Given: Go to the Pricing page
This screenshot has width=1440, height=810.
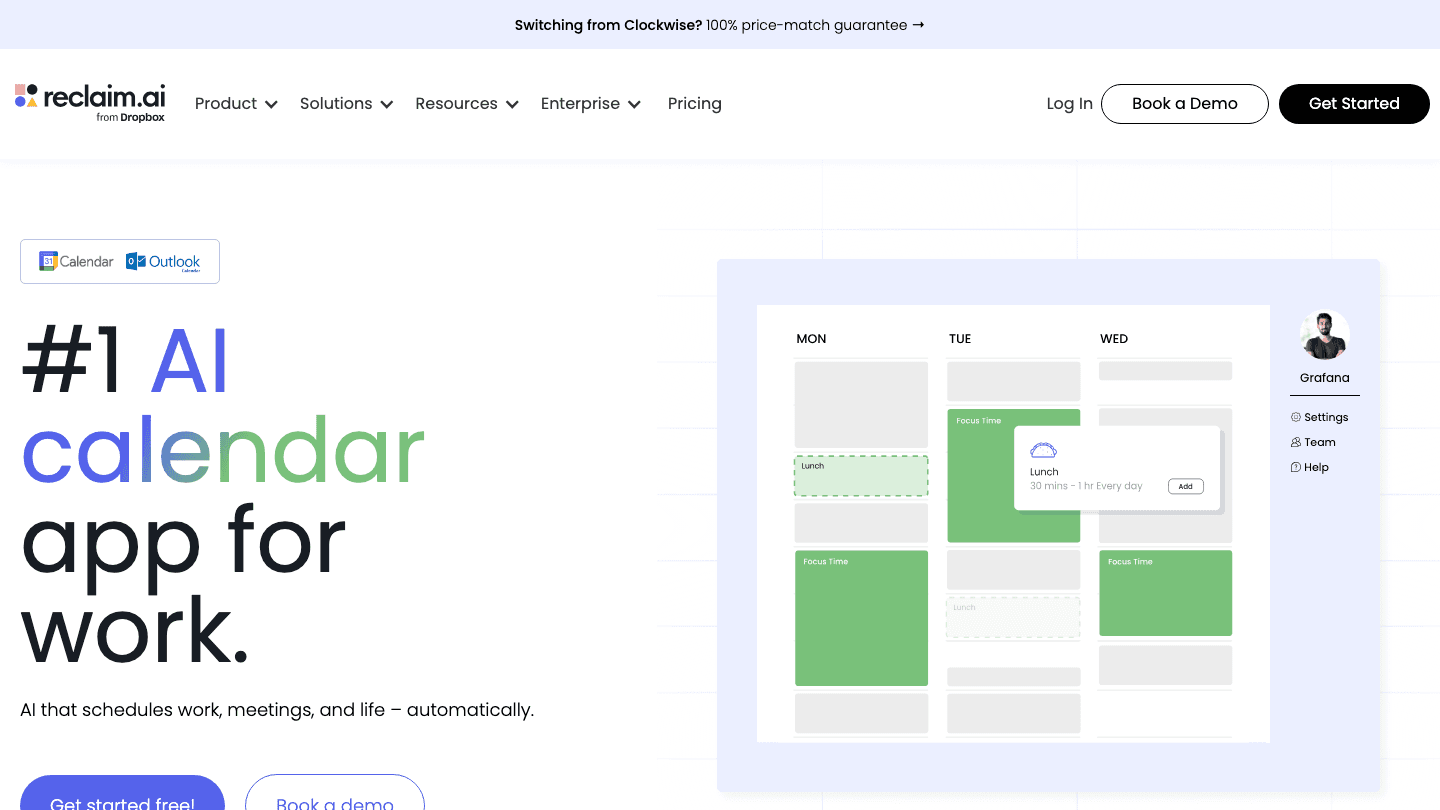Looking at the screenshot, I should tap(695, 104).
